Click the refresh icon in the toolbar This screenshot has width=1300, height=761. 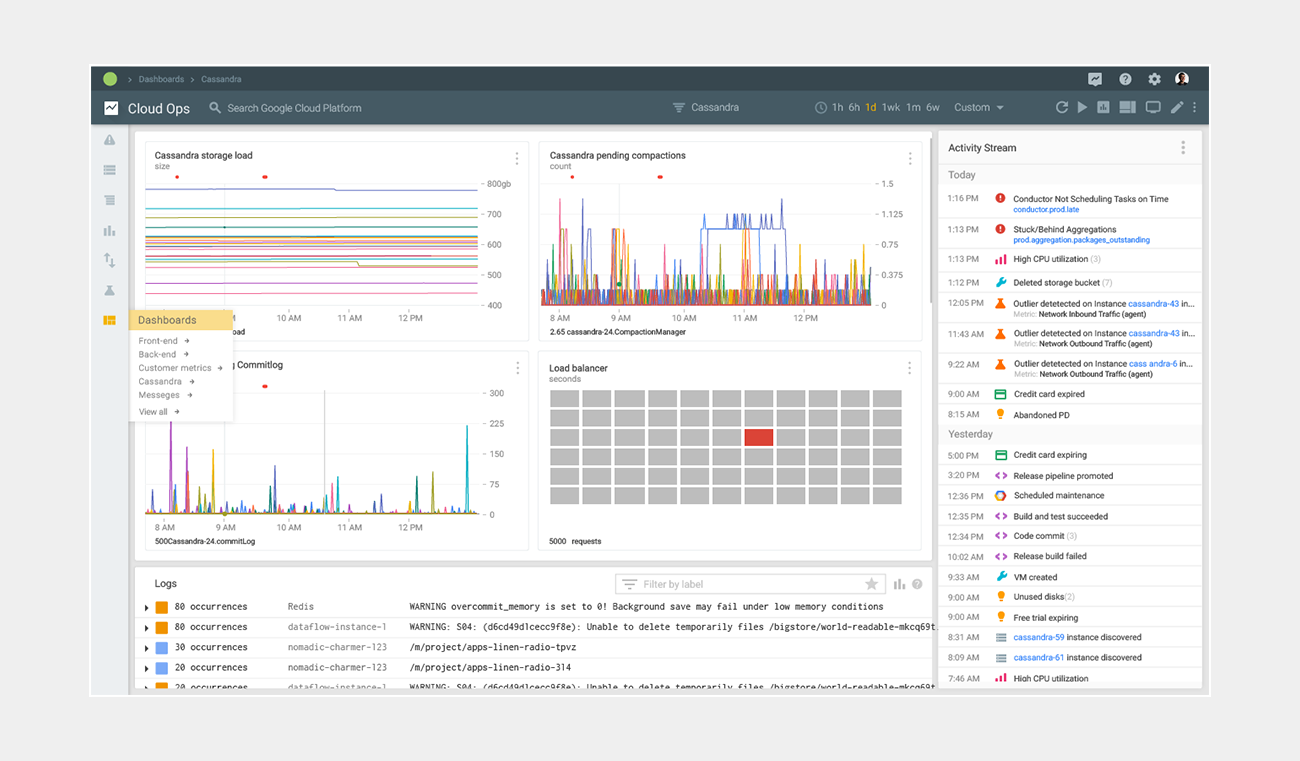pyautogui.click(x=1062, y=108)
